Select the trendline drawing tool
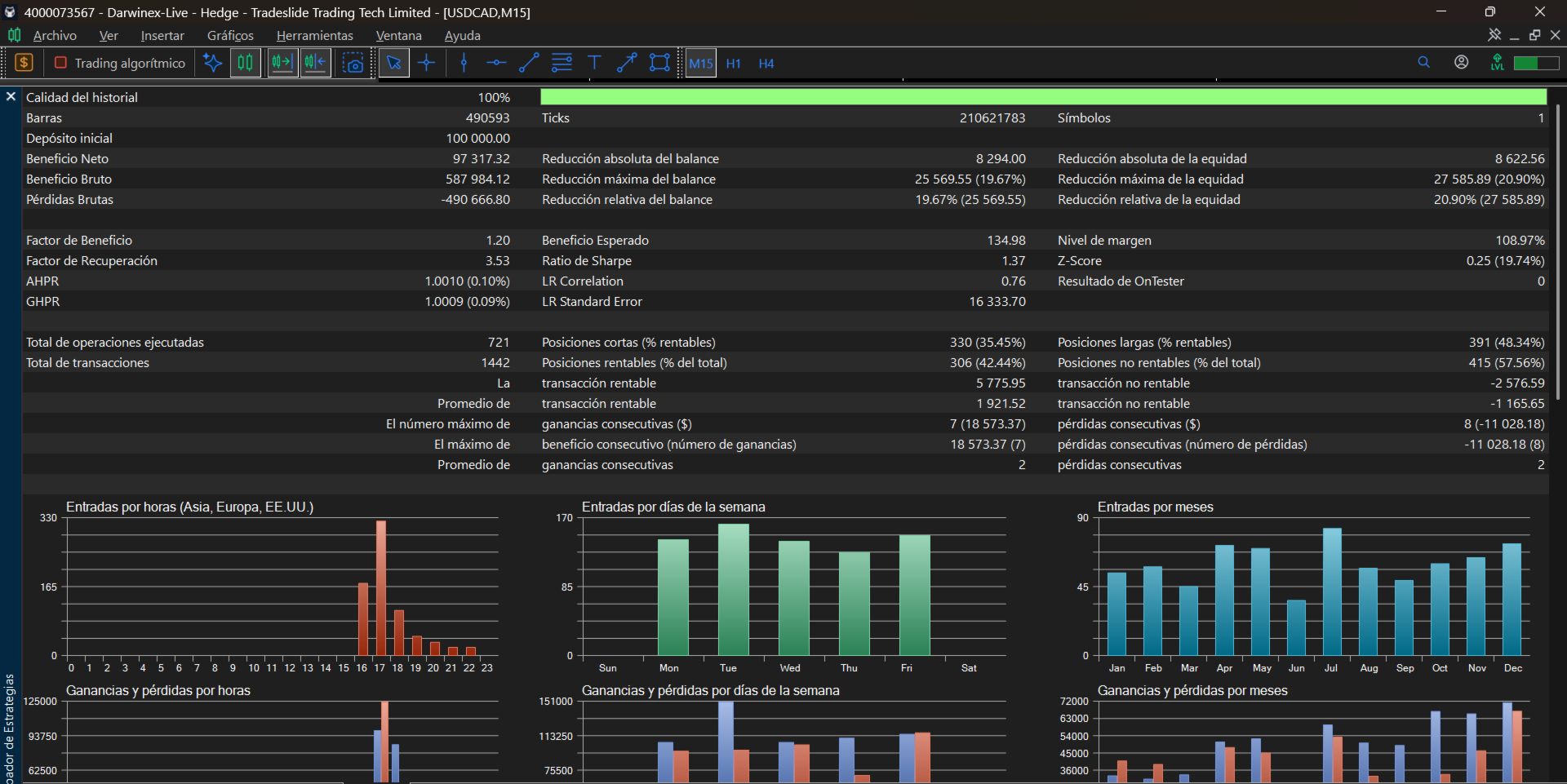 coord(529,63)
